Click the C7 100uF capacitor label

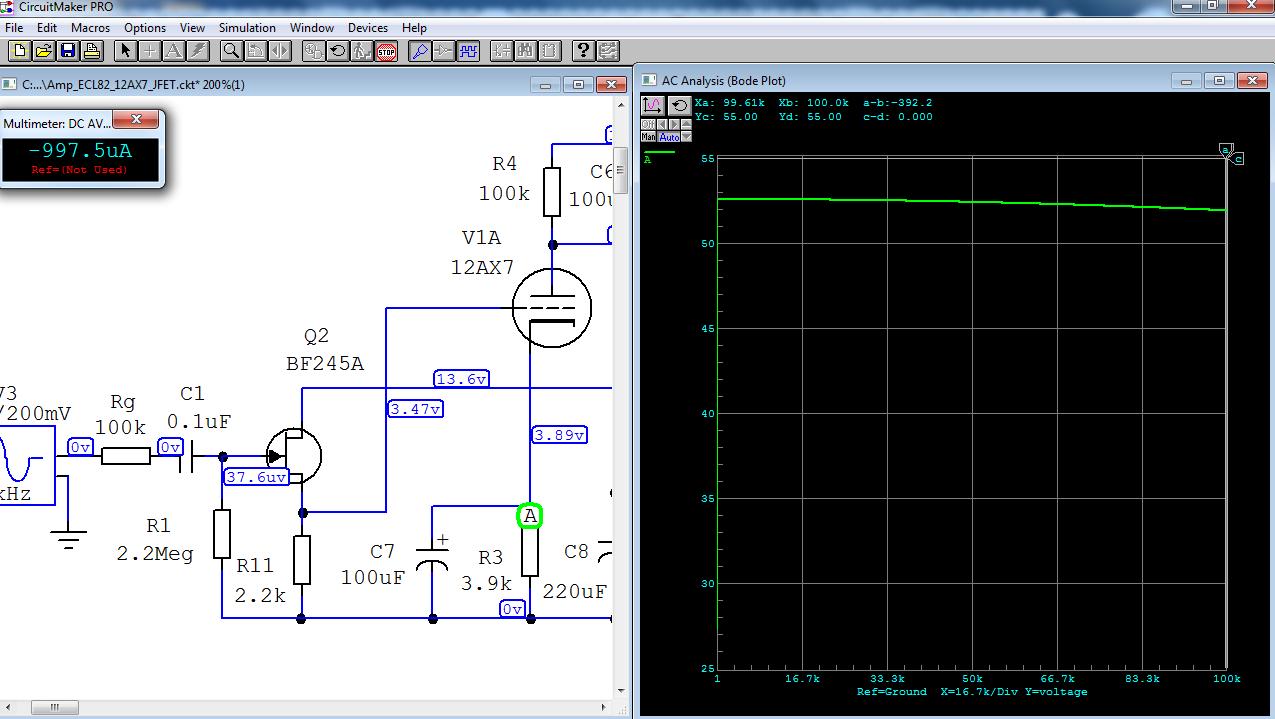372,565
